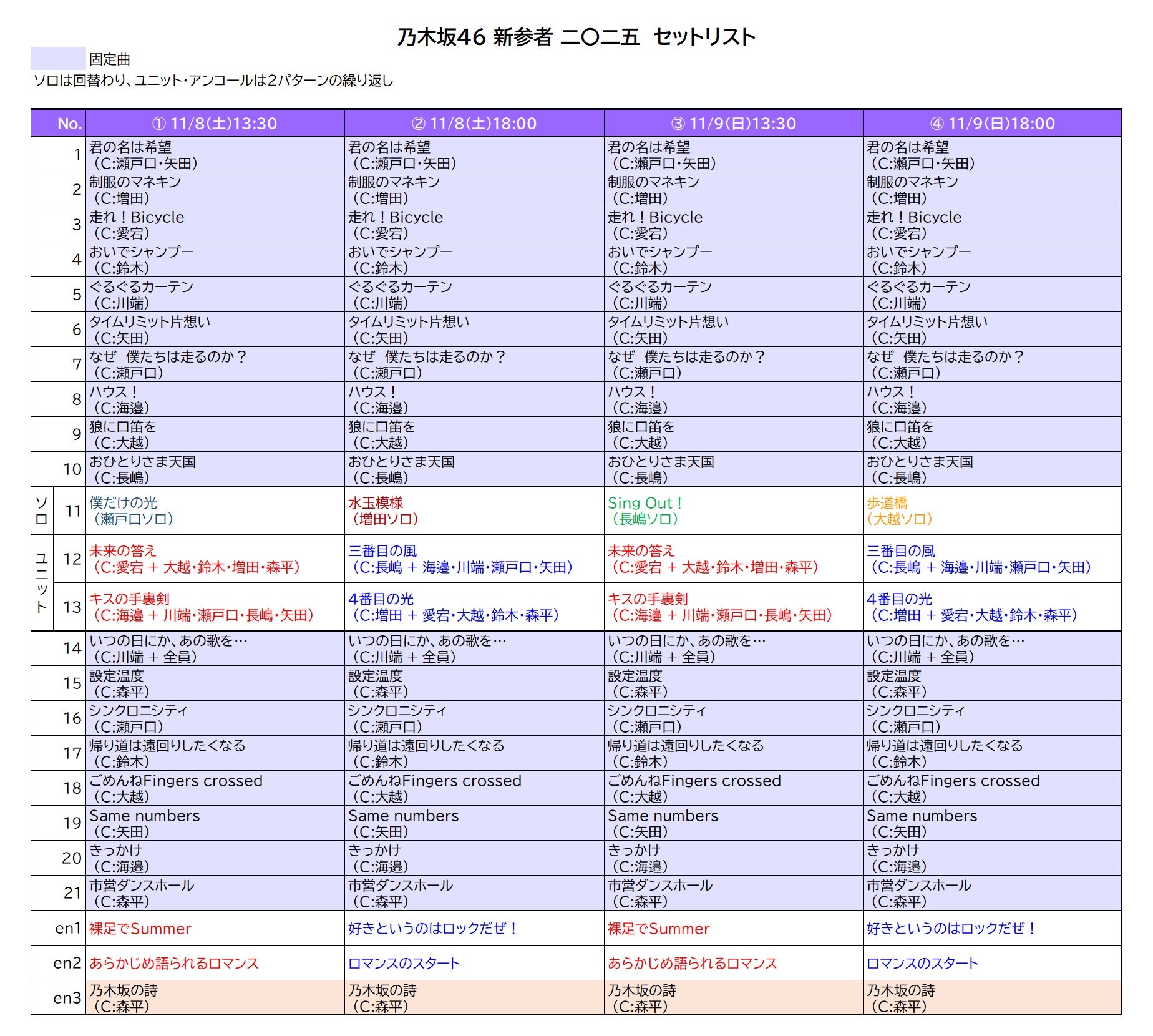This screenshot has width=1153, height=1036.
Task: Click ごめんねFingers crossed in the ③ 11/9 13:30 column
Action: tap(734, 788)
